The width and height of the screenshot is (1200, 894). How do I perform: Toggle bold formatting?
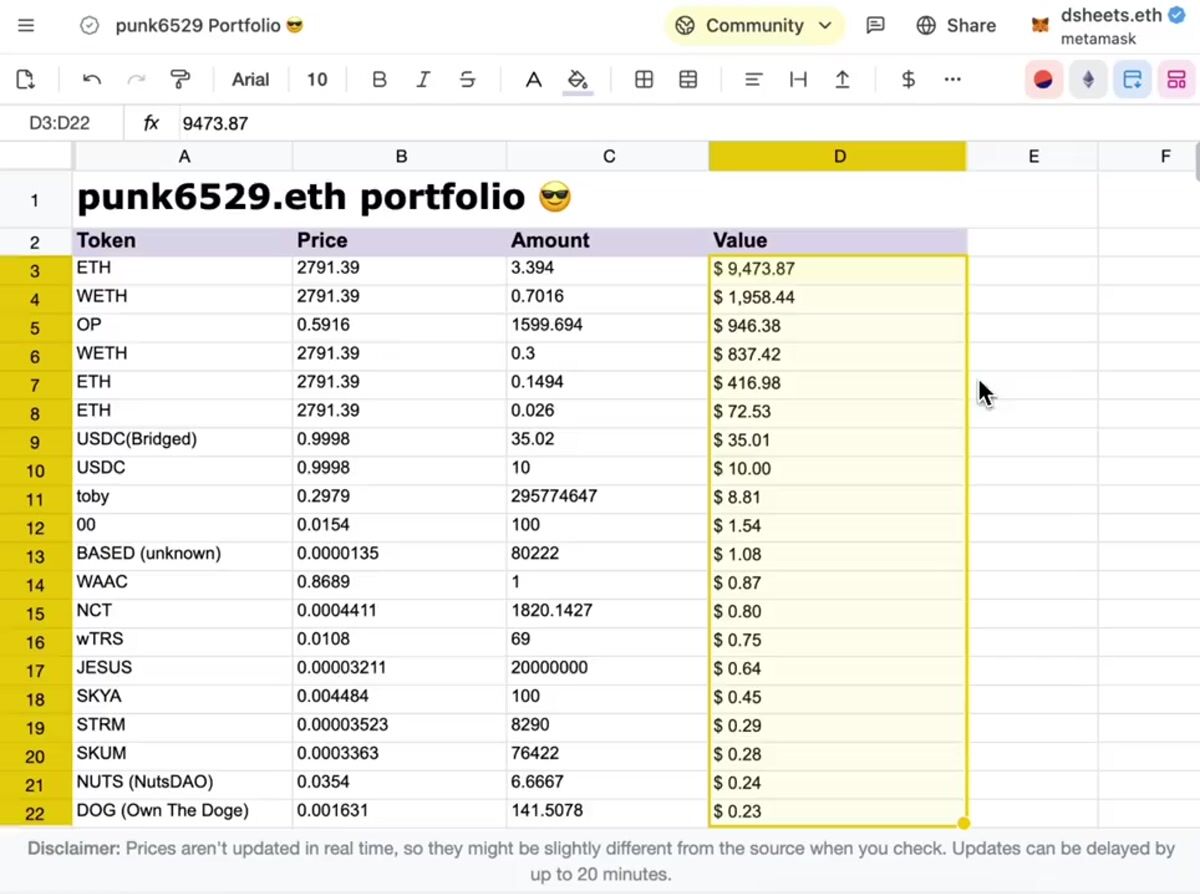(x=379, y=80)
